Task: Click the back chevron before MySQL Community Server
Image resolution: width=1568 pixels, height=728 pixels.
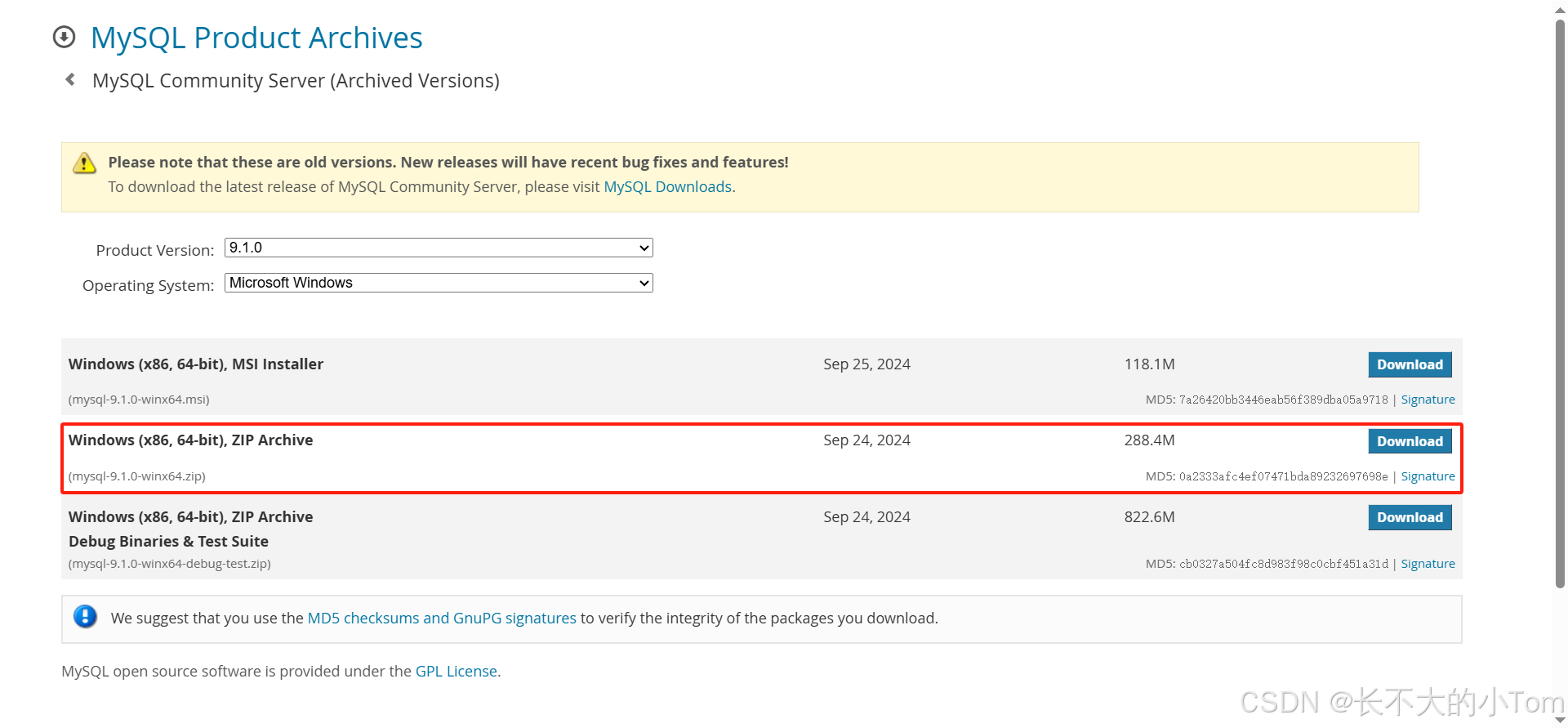Action: tap(70, 79)
